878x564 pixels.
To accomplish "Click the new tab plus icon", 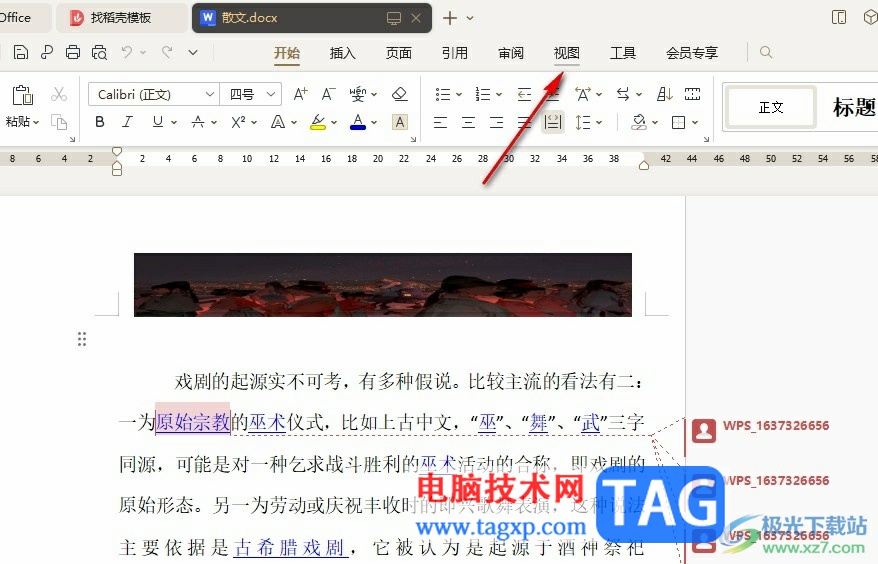I will pos(450,18).
